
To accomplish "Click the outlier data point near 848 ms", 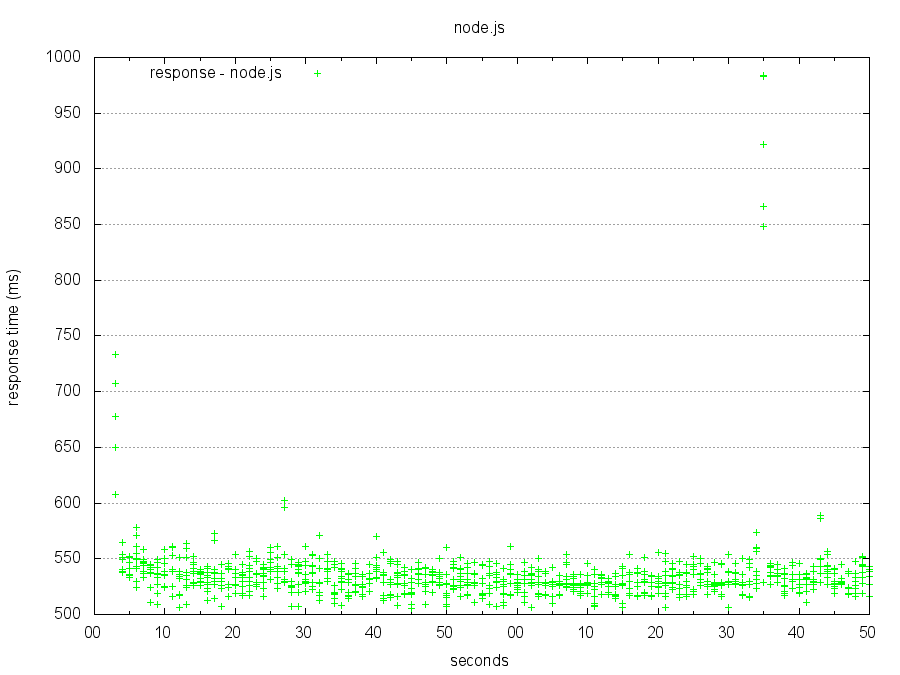I will point(765,226).
